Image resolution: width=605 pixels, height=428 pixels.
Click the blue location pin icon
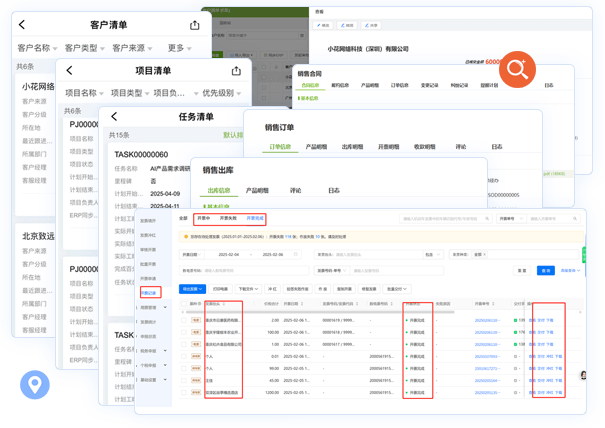tap(35, 385)
